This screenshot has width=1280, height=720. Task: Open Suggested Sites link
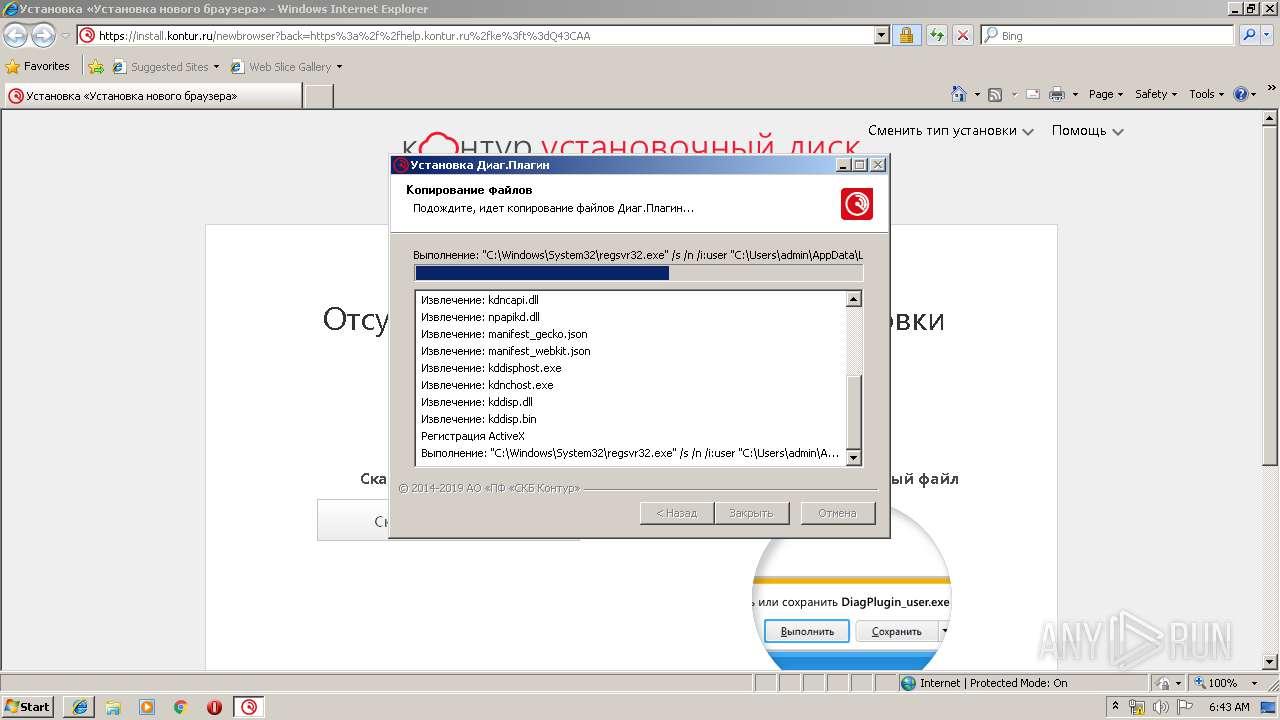166,67
